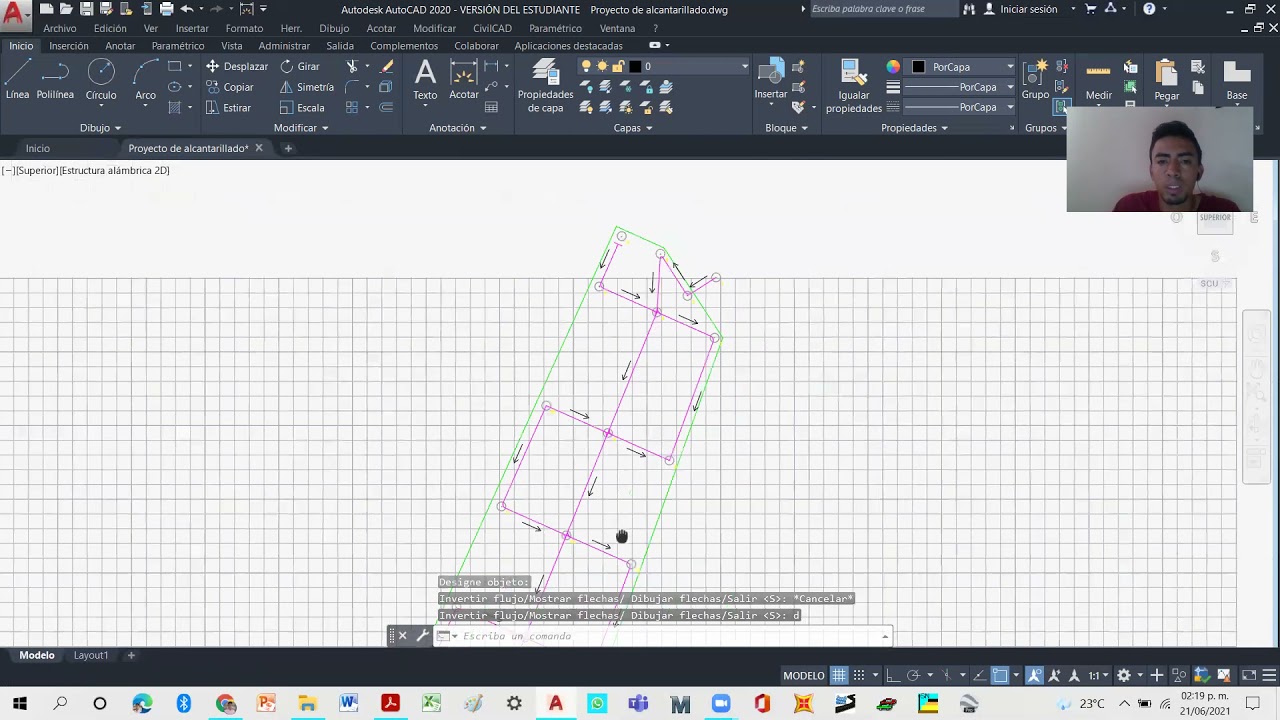Open the Texto annotation tool

click(425, 80)
